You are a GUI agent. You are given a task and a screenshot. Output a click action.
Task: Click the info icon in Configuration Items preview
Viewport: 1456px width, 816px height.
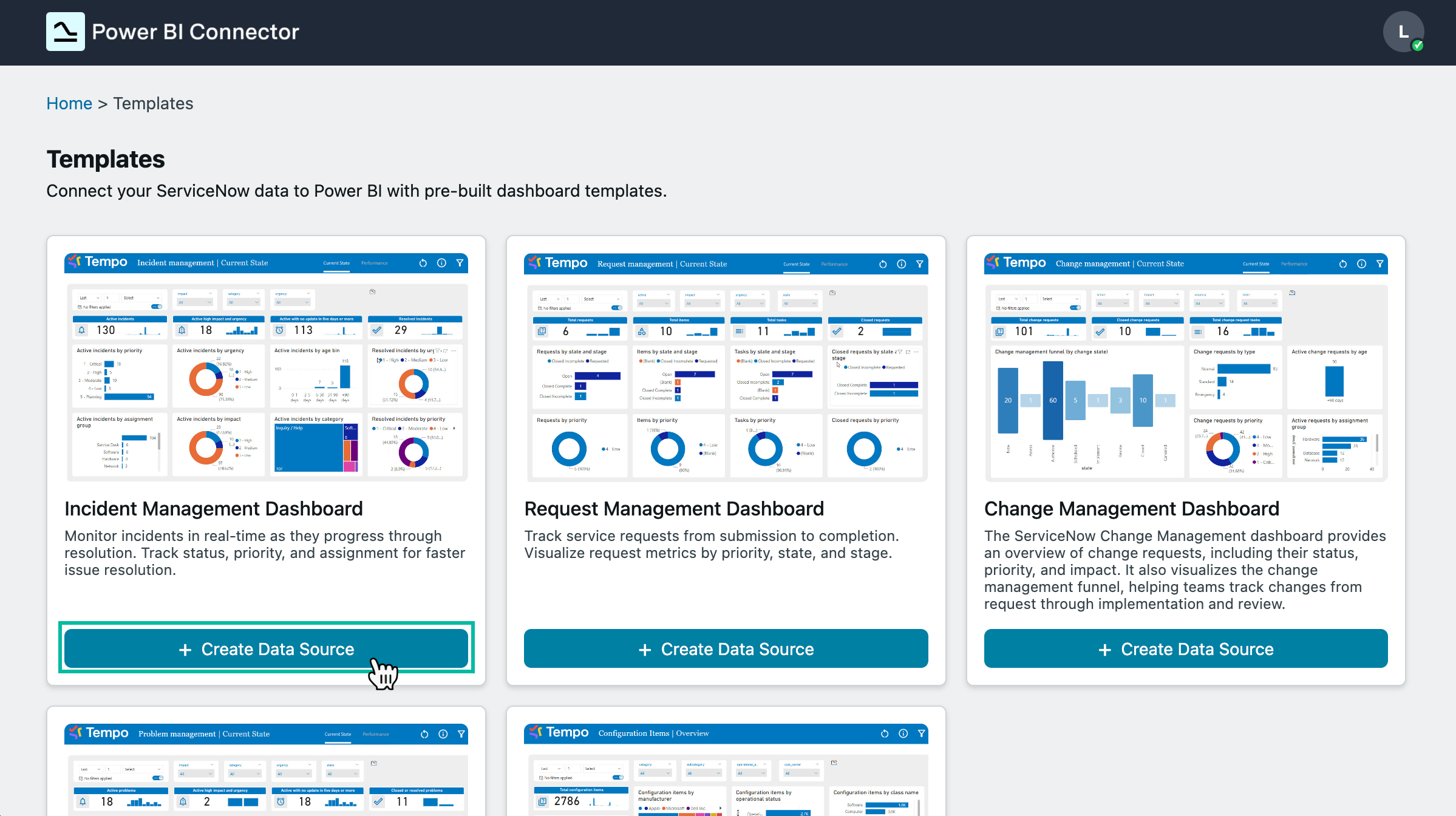tap(903, 733)
